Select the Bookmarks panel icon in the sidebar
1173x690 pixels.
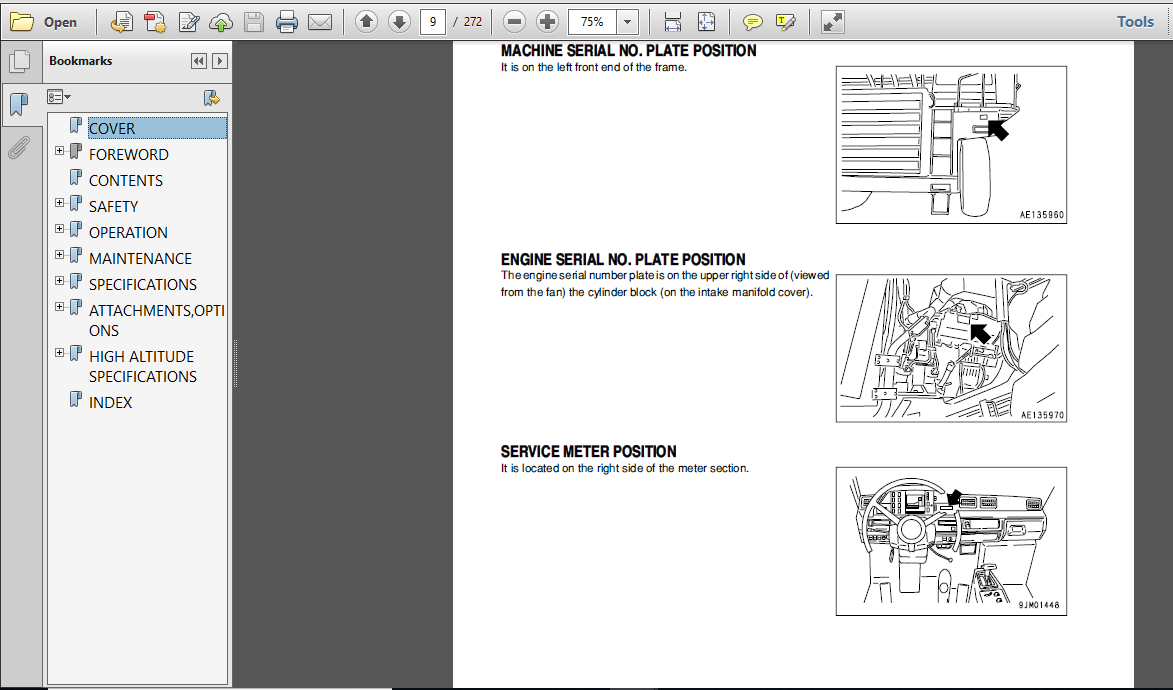[x=19, y=104]
